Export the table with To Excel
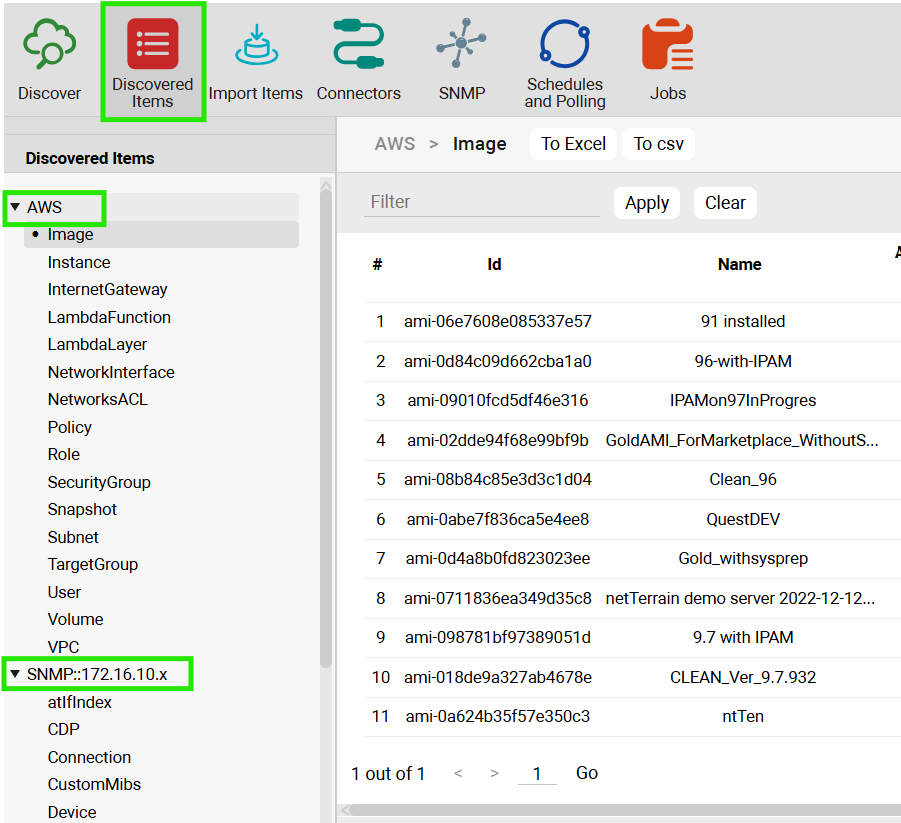 (x=573, y=144)
